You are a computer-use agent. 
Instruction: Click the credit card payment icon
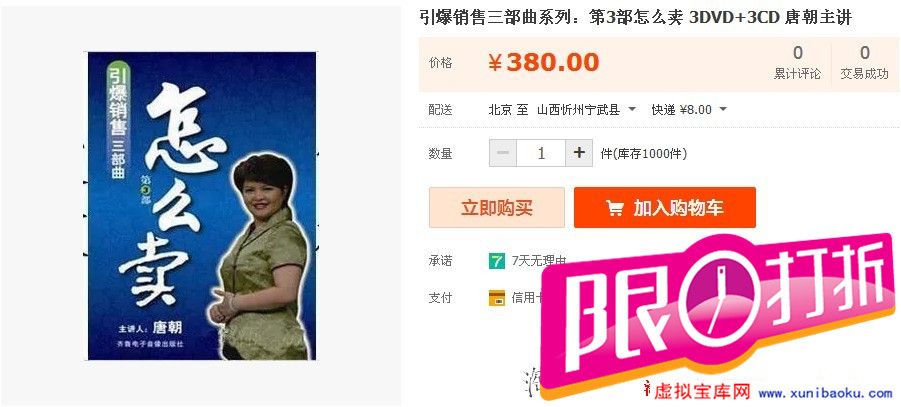coord(496,298)
